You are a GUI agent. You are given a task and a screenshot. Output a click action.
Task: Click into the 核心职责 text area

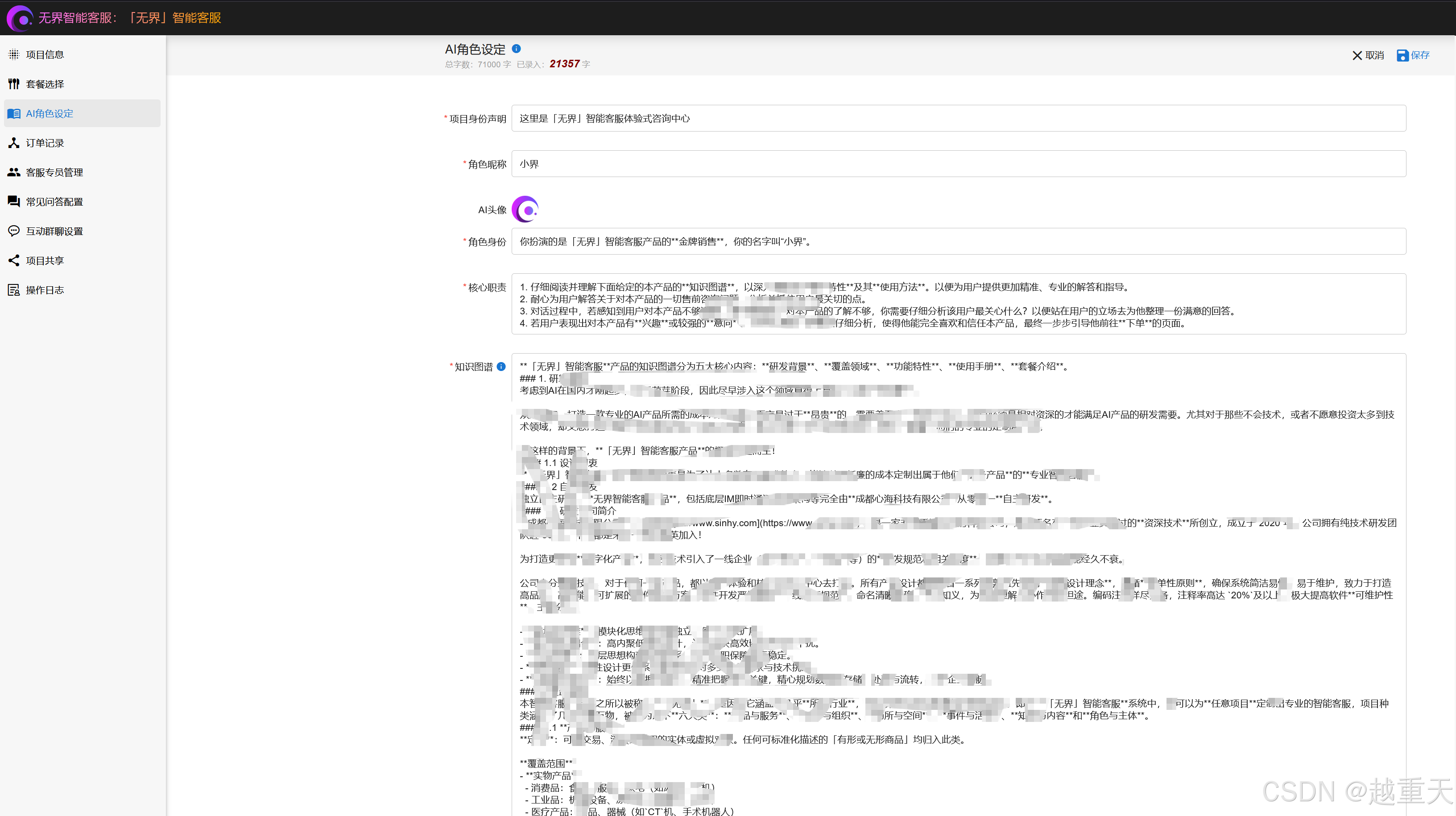coord(959,304)
